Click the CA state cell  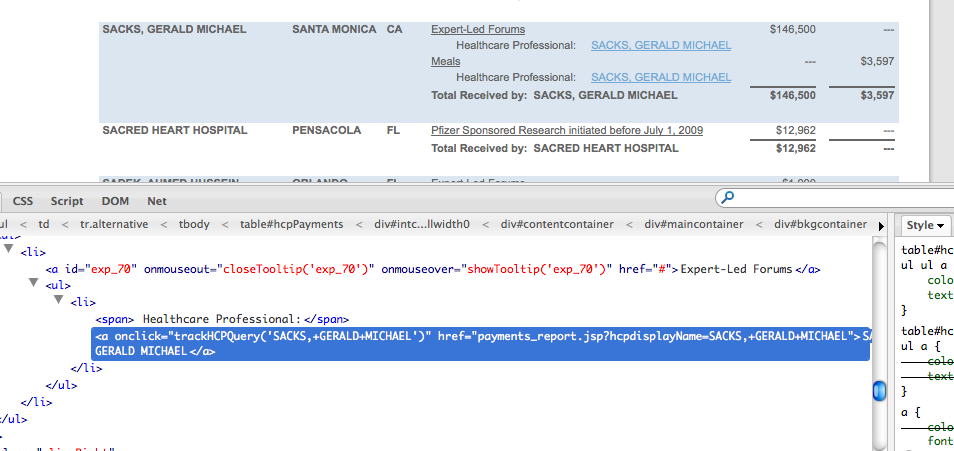394,29
